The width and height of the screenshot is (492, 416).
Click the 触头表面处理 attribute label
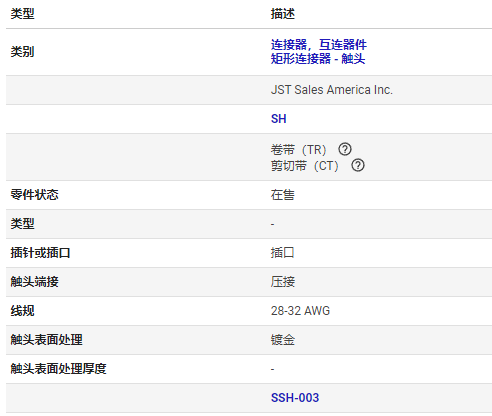pyautogui.click(x=46, y=340)
